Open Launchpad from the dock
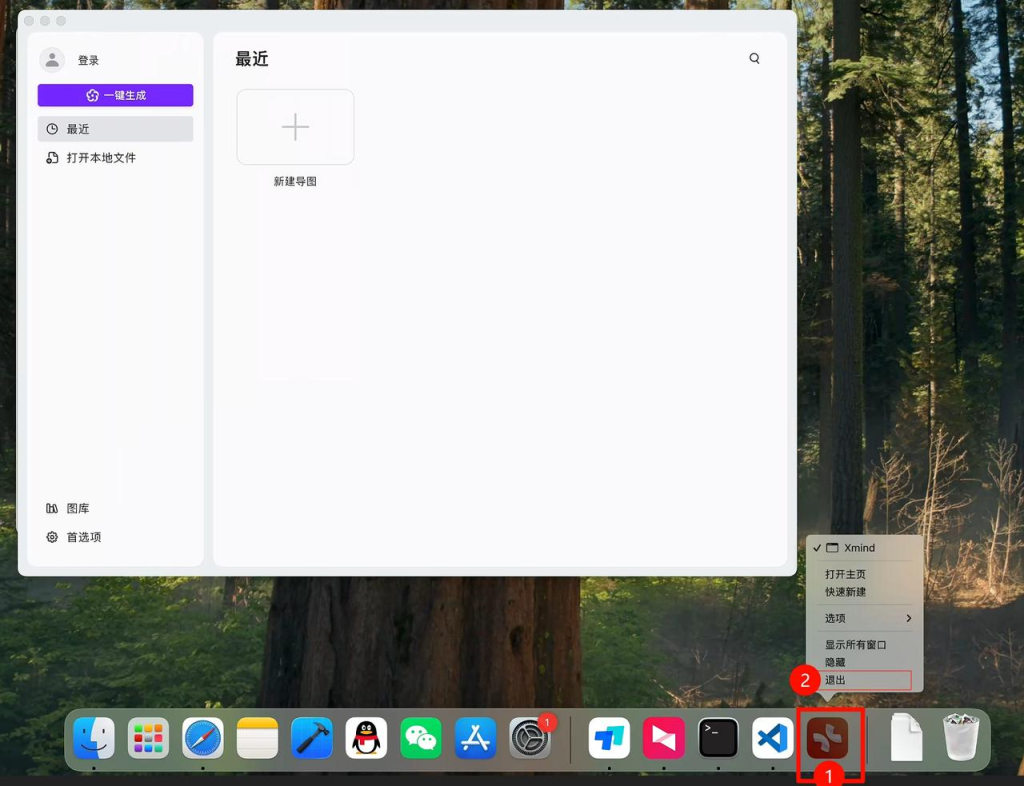Viewport: 1024px width, 786px height. pyautogui.click(x=148, y=738)
